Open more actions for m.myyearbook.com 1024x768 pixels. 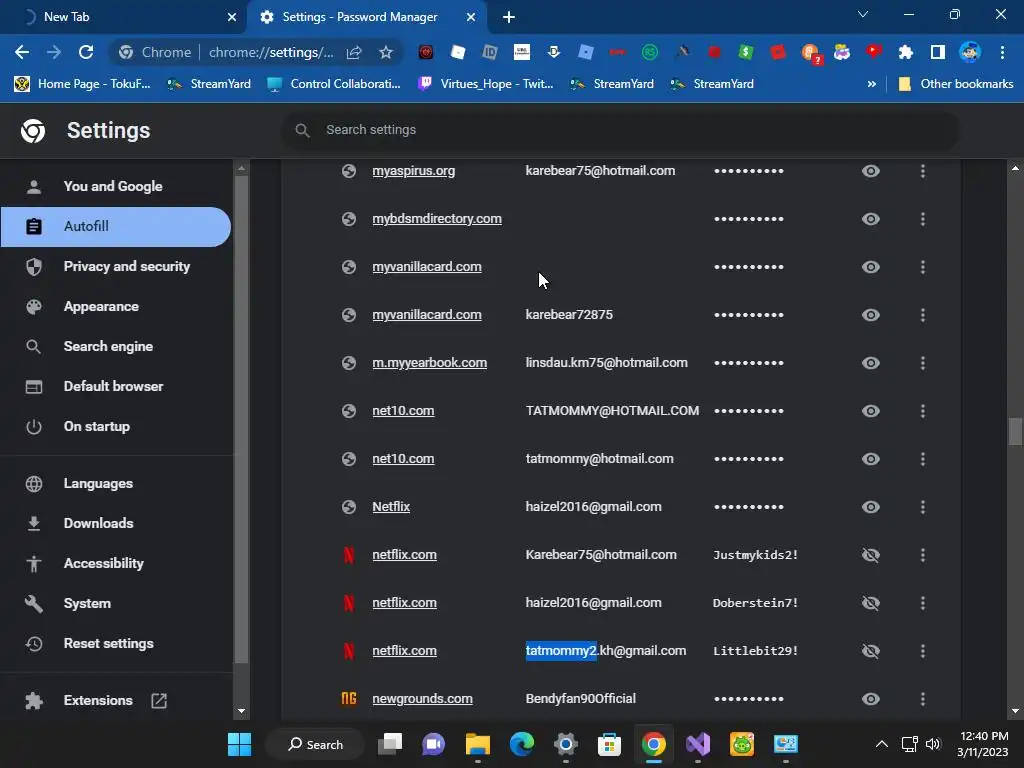click(x=923, y=363)
